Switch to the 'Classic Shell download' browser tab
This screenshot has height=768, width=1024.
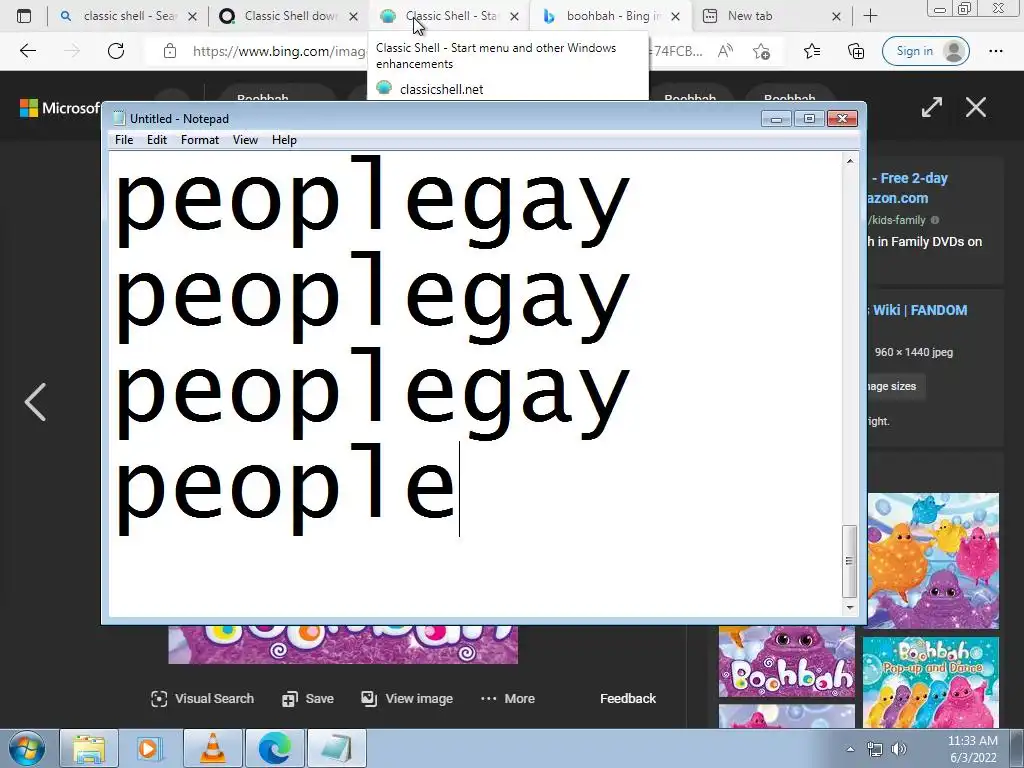coord(288,16)
